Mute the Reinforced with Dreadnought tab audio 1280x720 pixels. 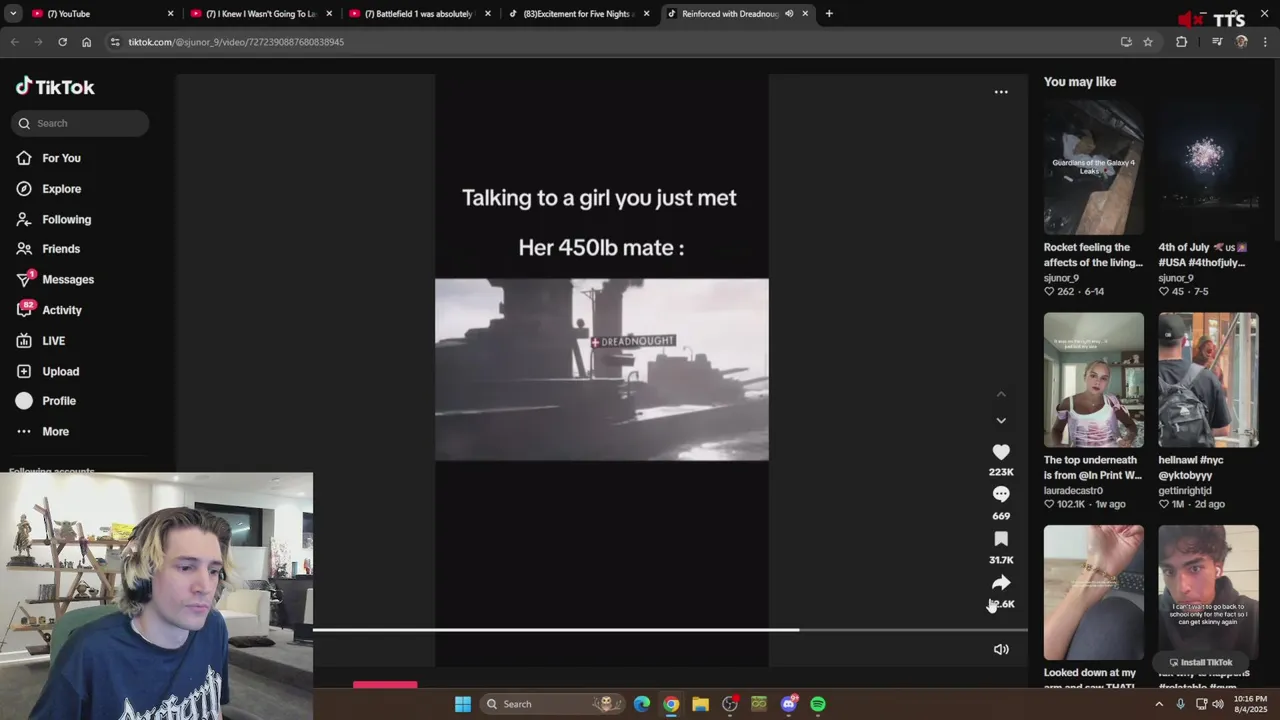(789, 14)
